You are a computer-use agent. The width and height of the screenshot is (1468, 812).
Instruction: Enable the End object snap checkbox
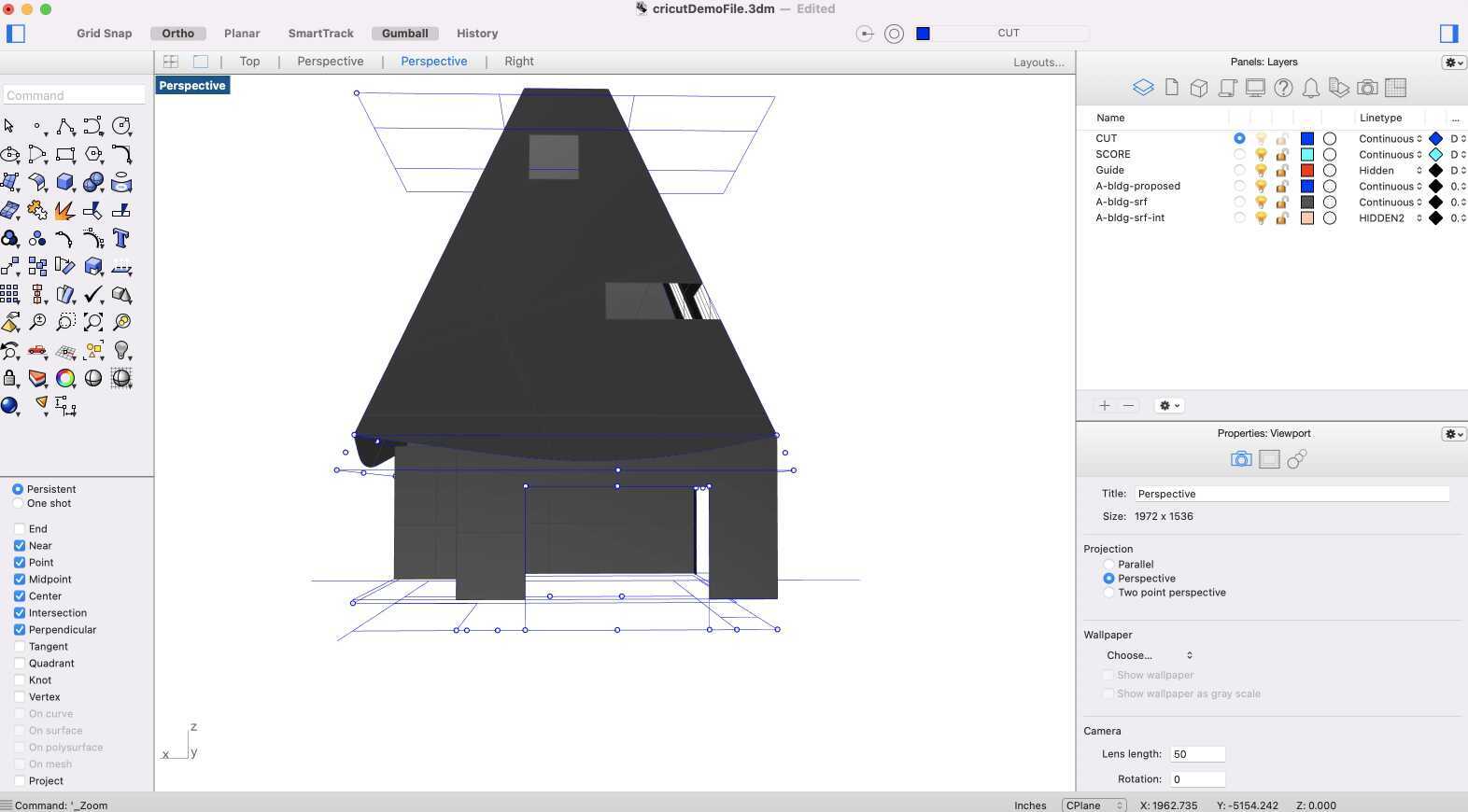tap(20, 529)
